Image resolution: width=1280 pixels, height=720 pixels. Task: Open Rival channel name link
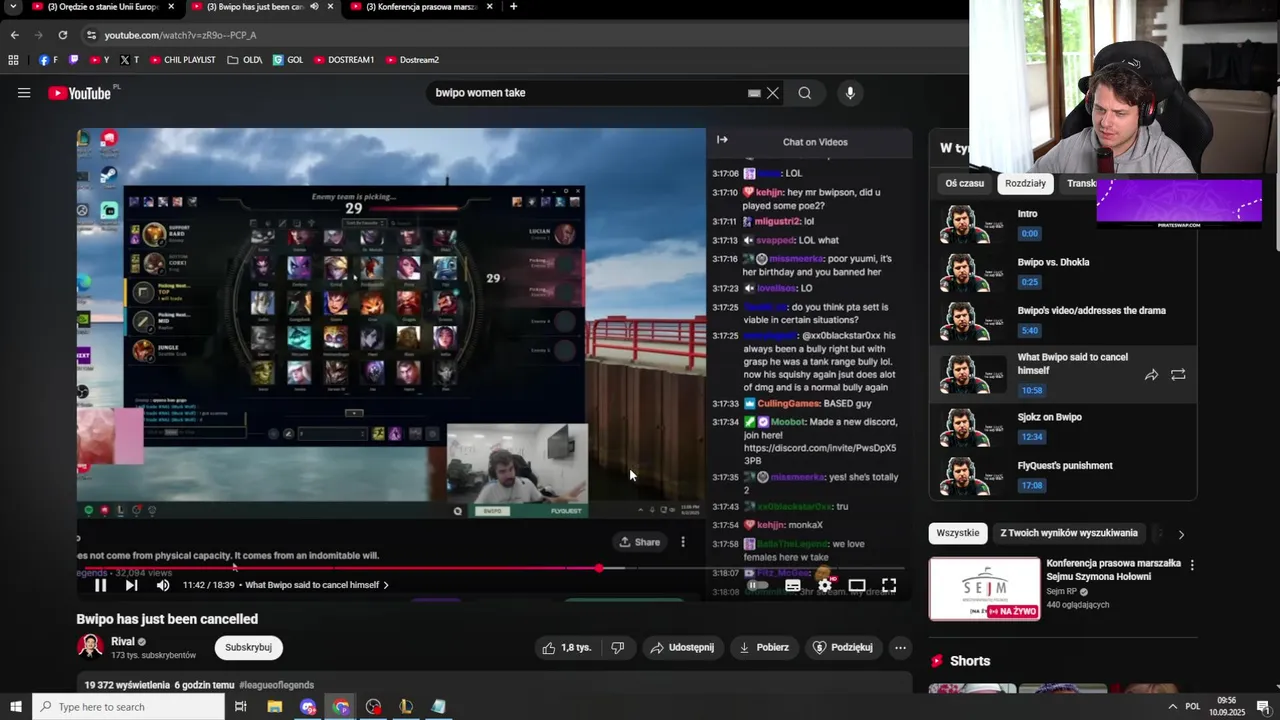click(x=123, y=641)
